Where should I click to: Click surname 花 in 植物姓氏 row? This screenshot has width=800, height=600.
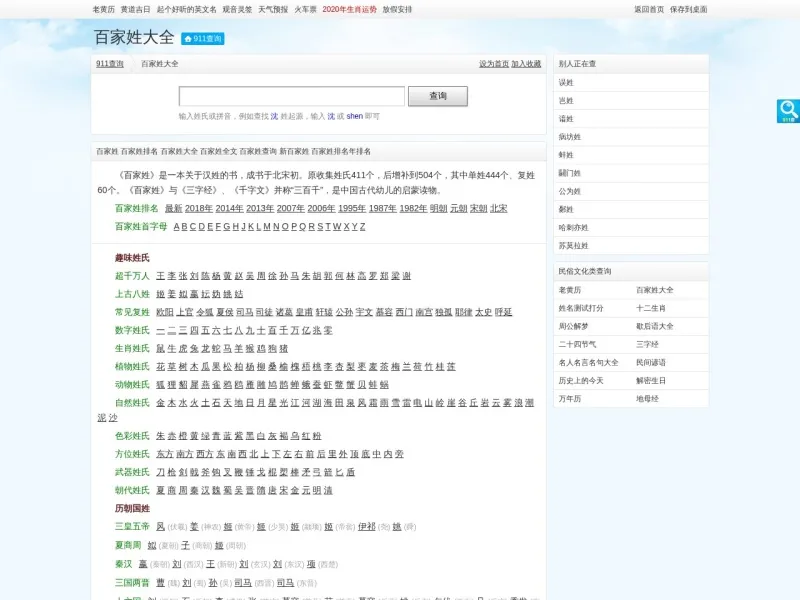pos(160,367)
